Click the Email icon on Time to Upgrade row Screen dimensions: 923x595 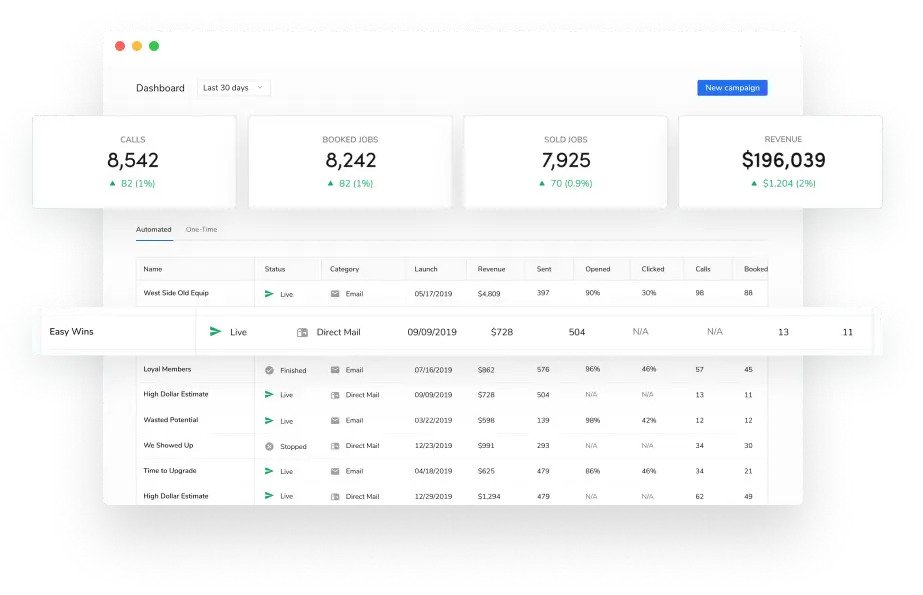pyautogui.click(x=337, y=470)
